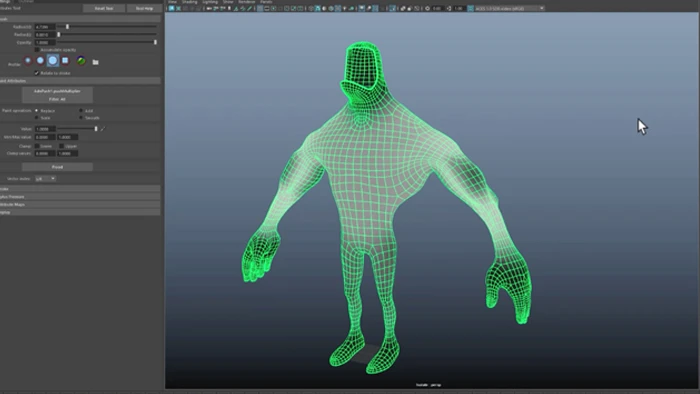Click the lower Clamp values field
This screenshot has height=394, width=700.
[x=45, y=153]
